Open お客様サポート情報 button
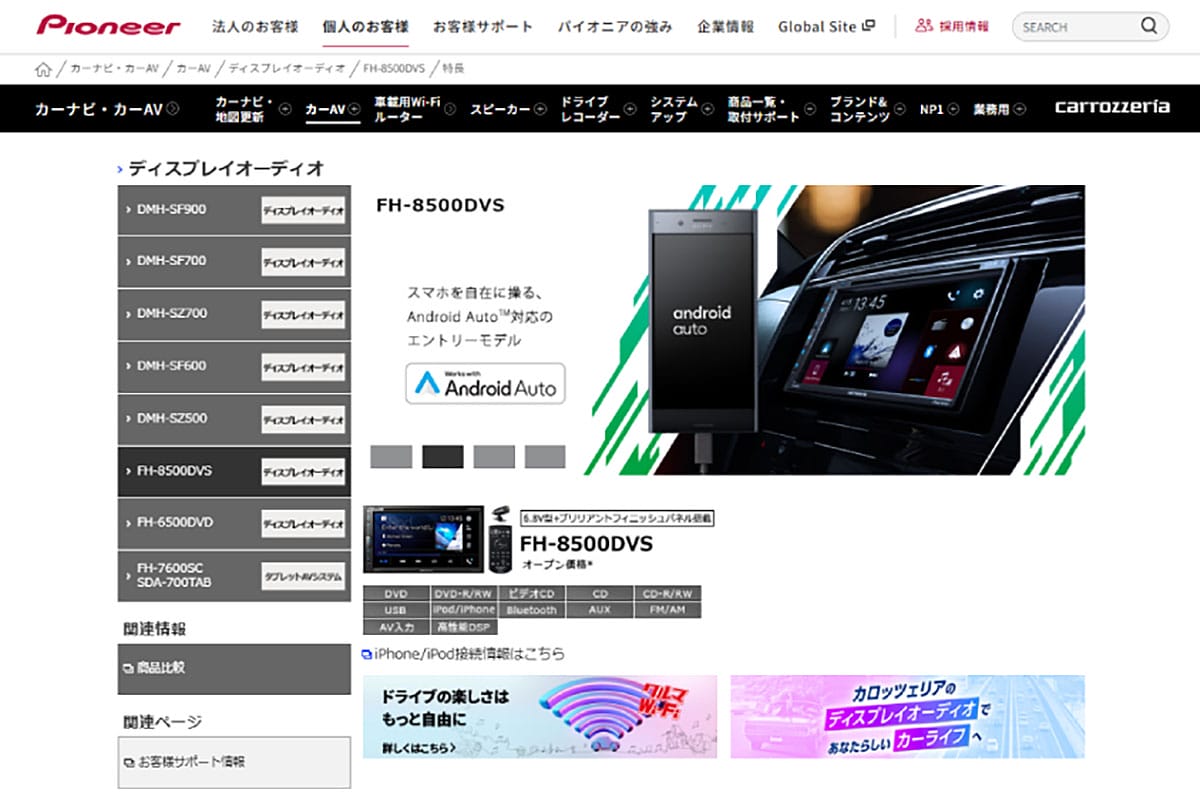This screenshot has width=1200, height=806. 234,762
